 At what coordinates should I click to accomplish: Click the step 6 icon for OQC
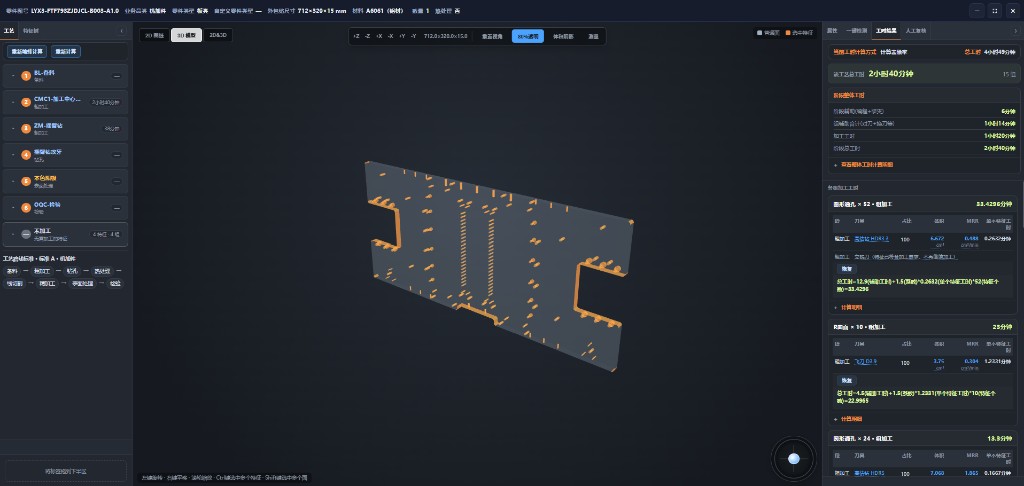pos(26,208)
